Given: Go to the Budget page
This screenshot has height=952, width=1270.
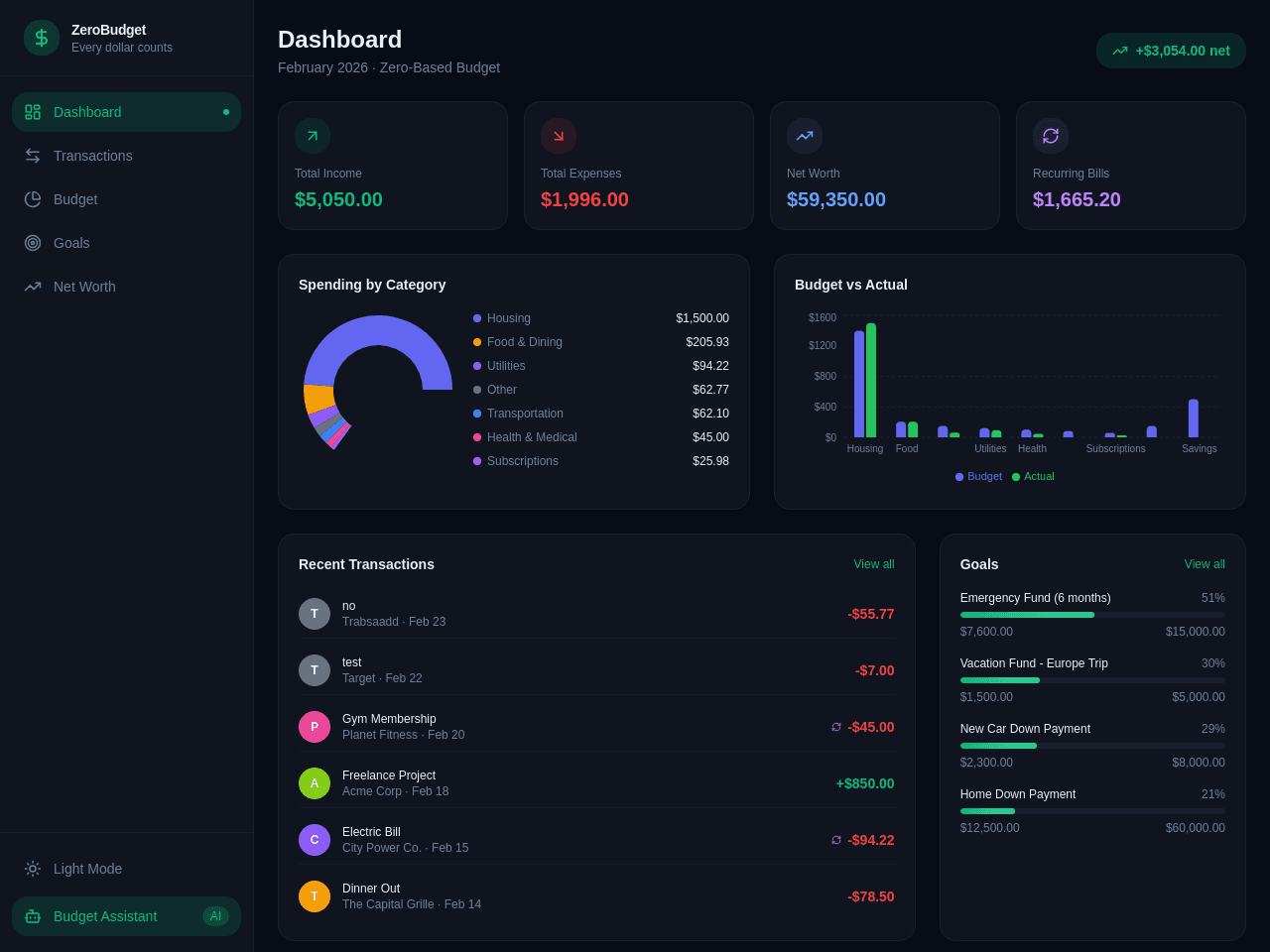Looking at the screenshot, I should pos(126,199).
